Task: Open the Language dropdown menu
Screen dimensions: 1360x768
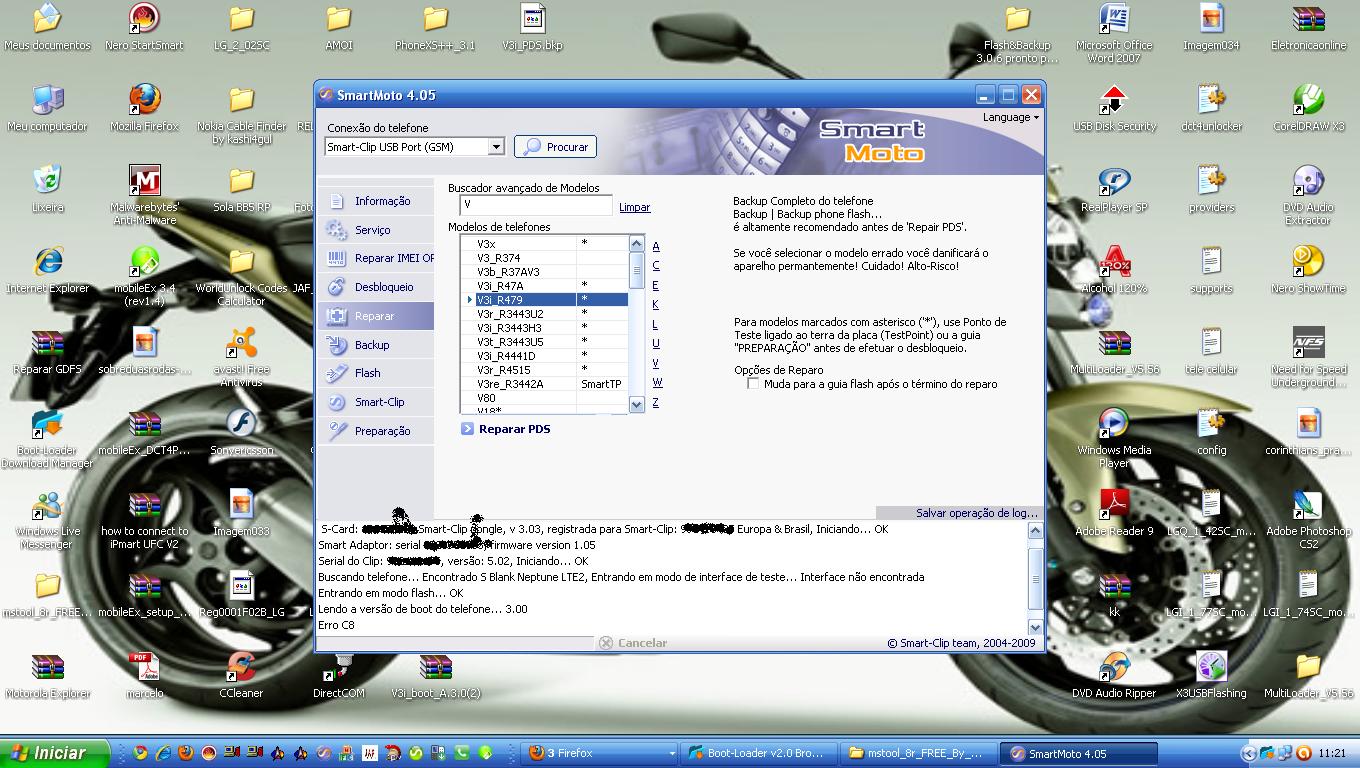Action: [x=1010, y=117]
